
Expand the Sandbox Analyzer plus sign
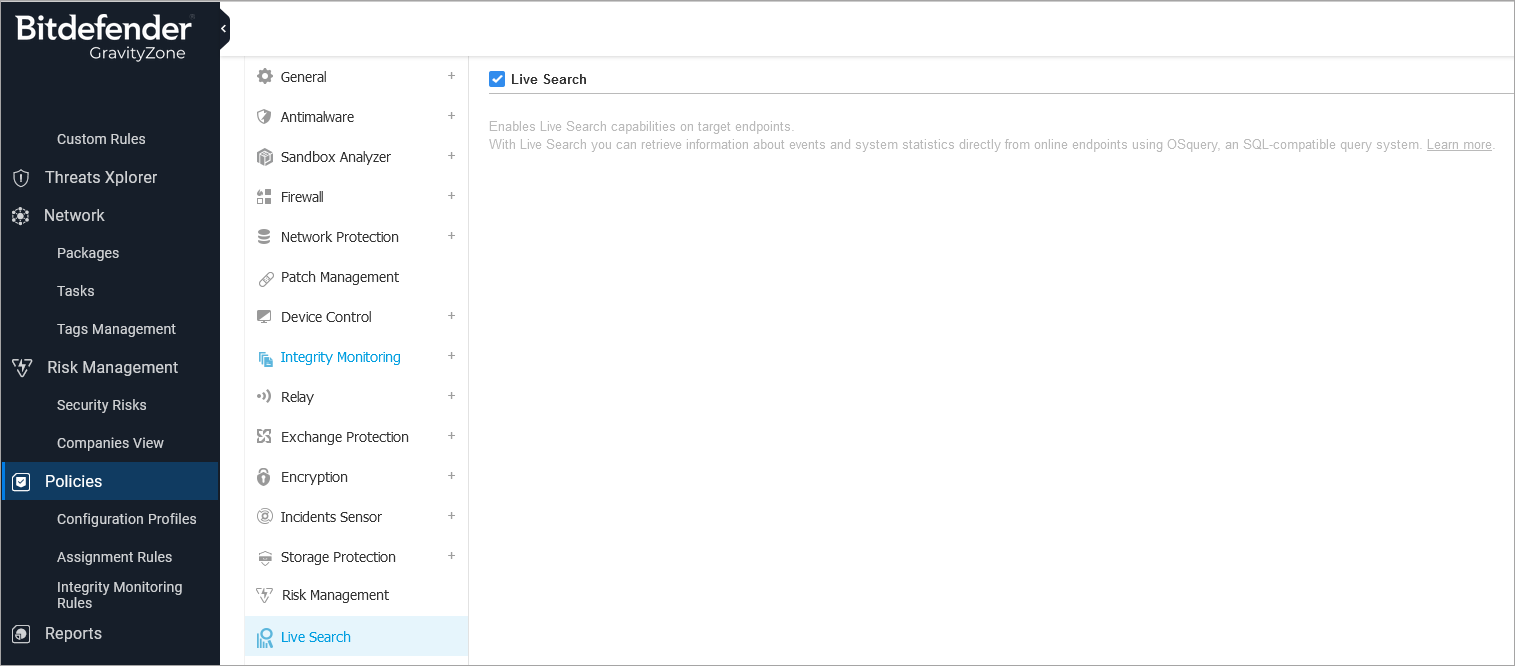tap(451, 156)
